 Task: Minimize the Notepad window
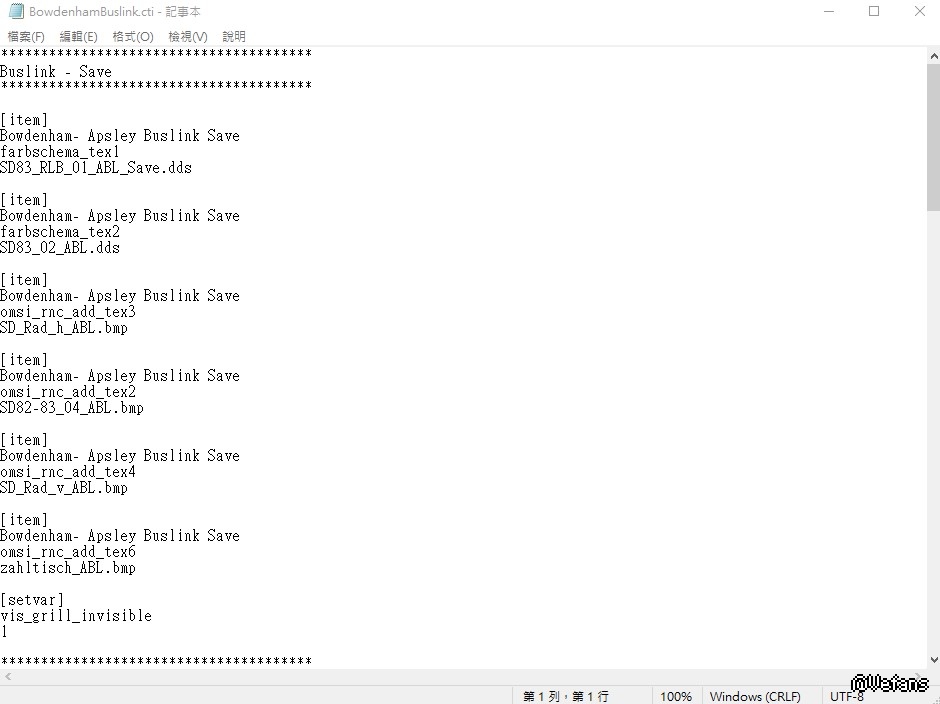(829, 11)
